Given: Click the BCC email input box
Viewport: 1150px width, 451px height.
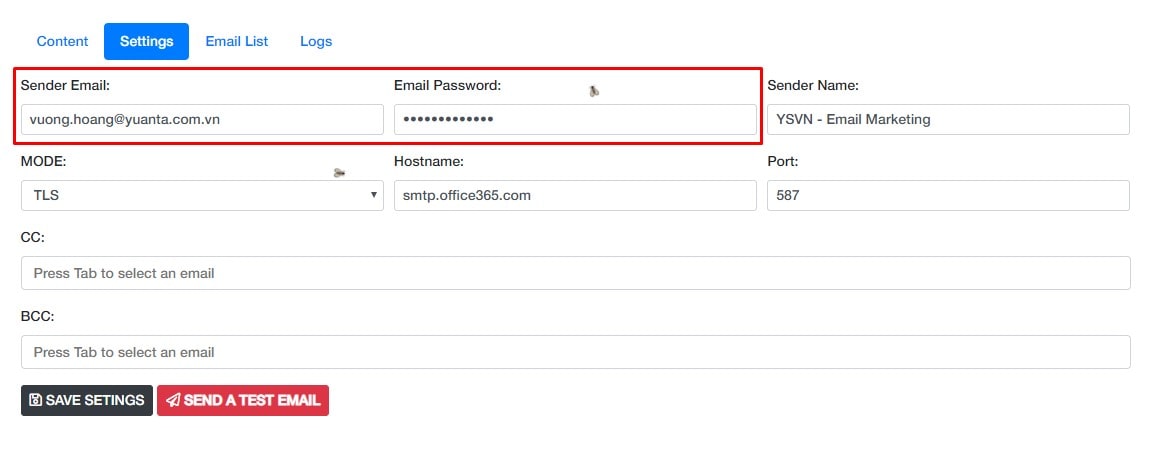Looking at the screenshot, I should tap(576, 352).
